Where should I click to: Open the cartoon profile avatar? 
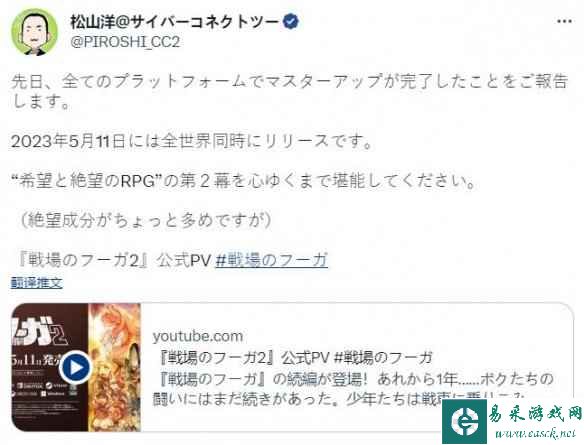click(x=34, y=32)
